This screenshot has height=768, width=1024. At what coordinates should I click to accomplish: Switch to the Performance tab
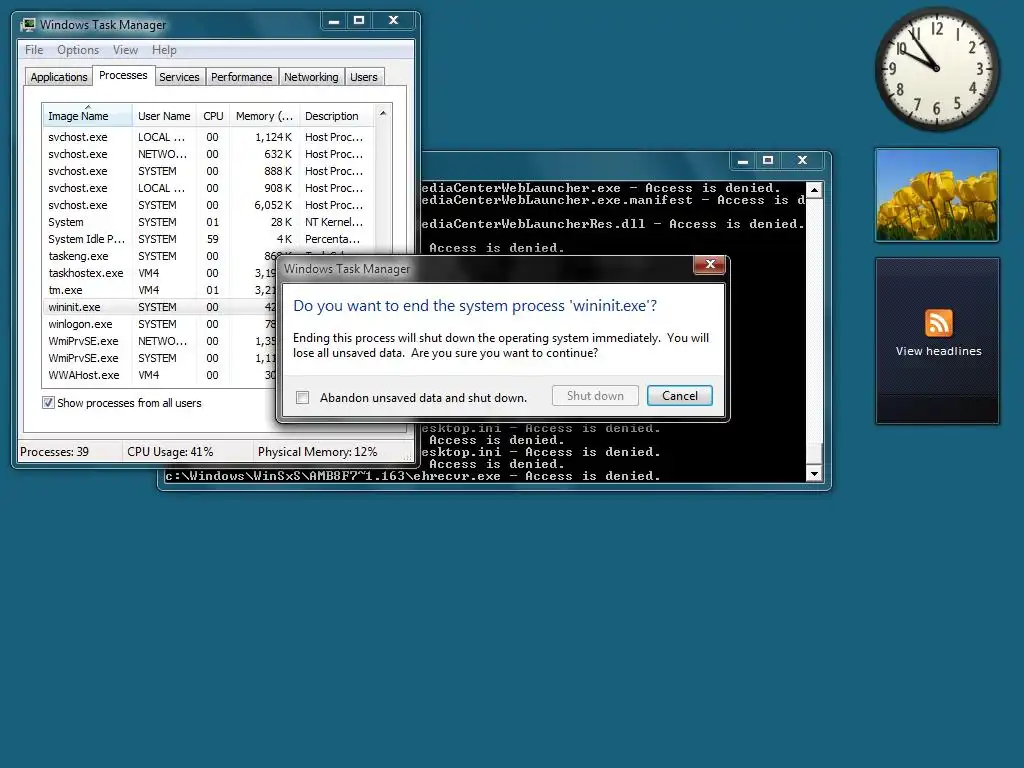(241, 77)
